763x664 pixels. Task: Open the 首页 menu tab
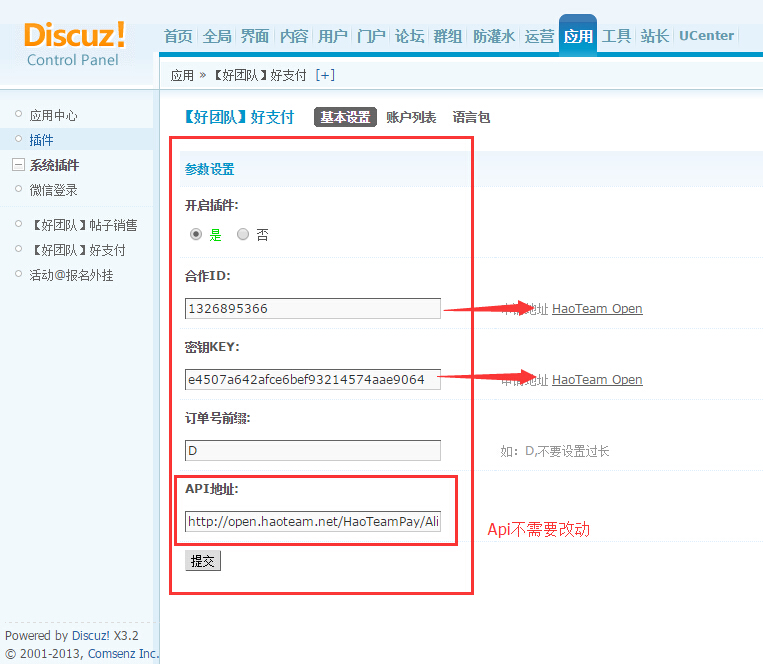[x=178, y=36]
